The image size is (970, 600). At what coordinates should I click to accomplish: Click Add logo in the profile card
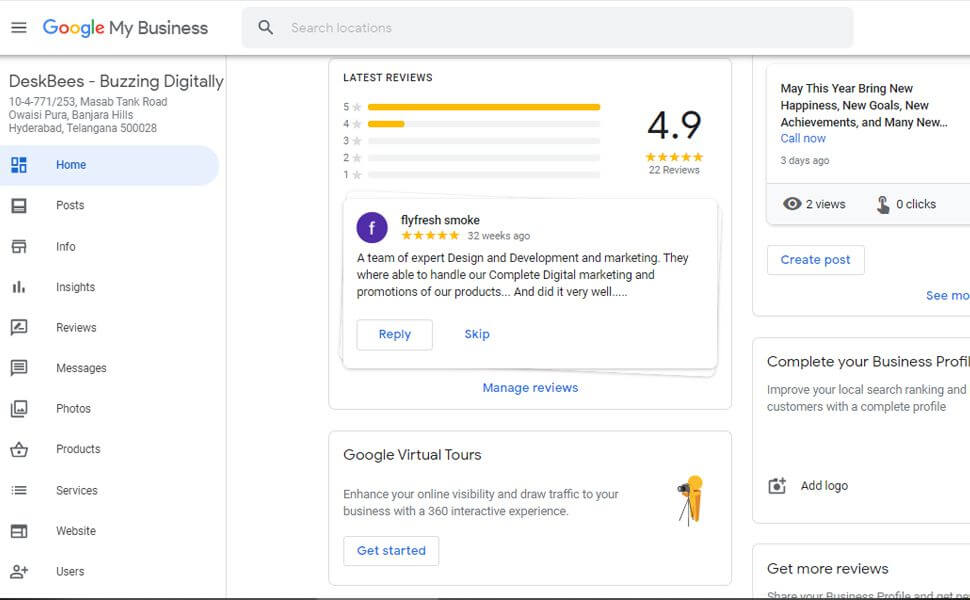(824, 486)
